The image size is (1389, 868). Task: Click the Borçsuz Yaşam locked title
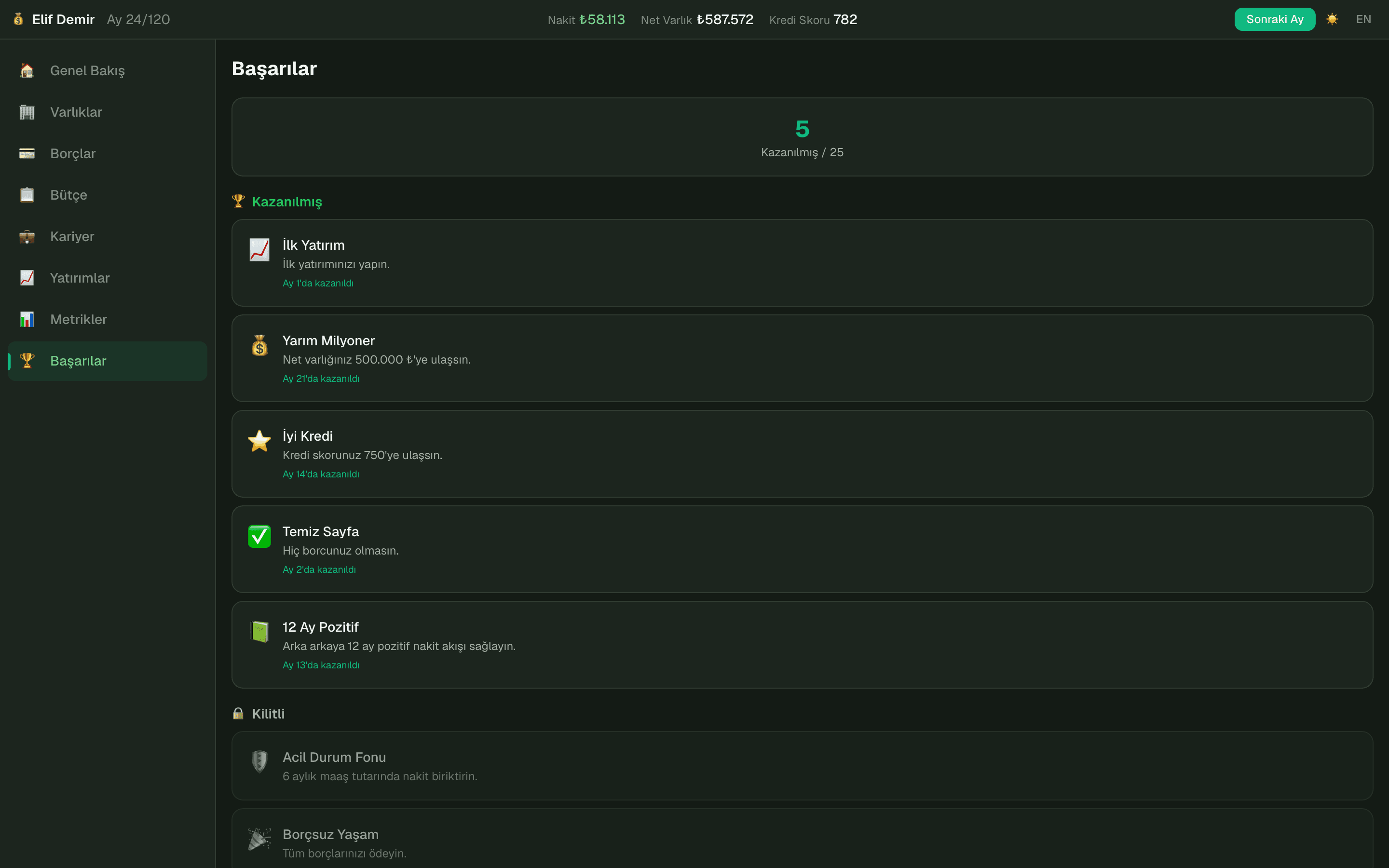330,835
